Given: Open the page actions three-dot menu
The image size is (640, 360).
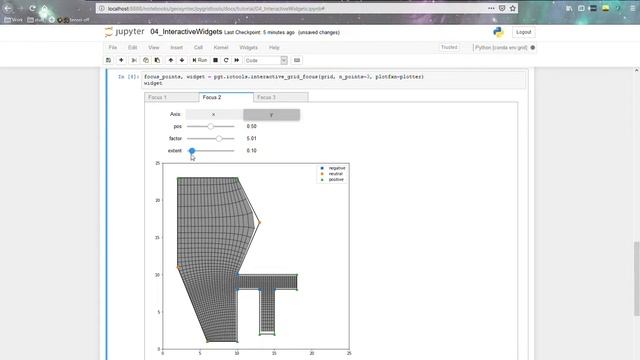Looking at the screenshot, I should [x=491, y=8].
